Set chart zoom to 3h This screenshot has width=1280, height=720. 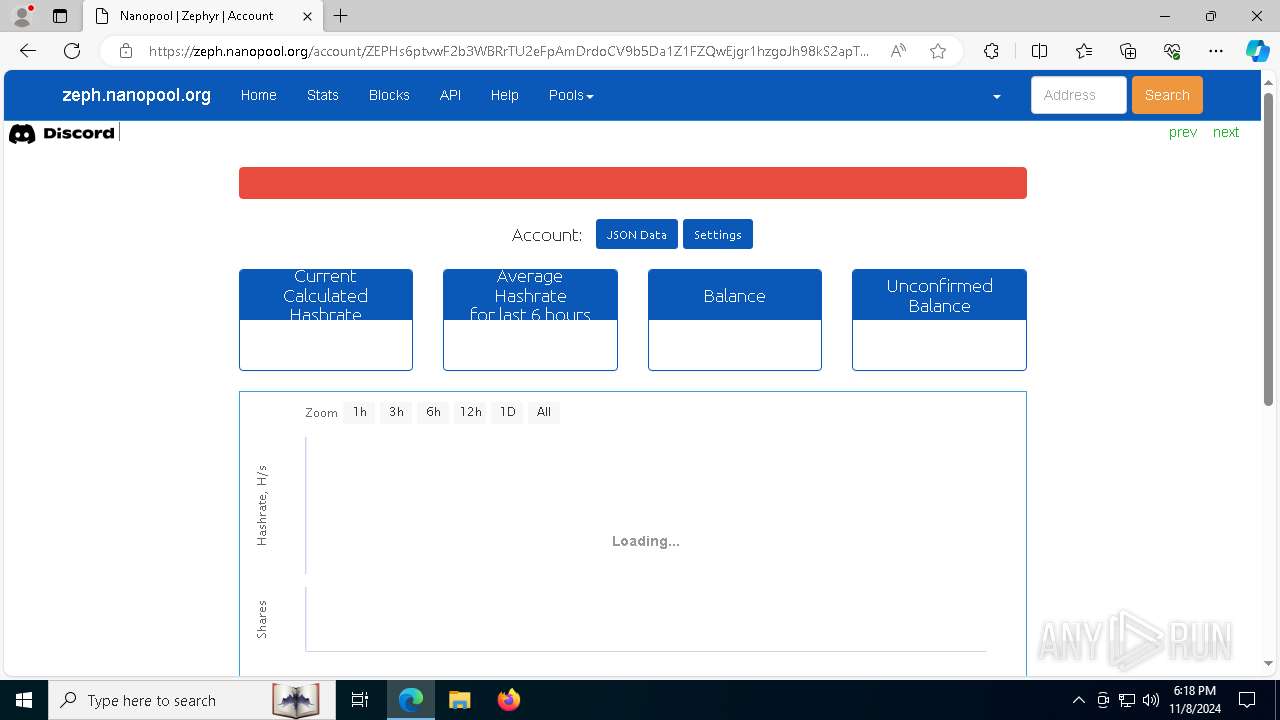397,412
